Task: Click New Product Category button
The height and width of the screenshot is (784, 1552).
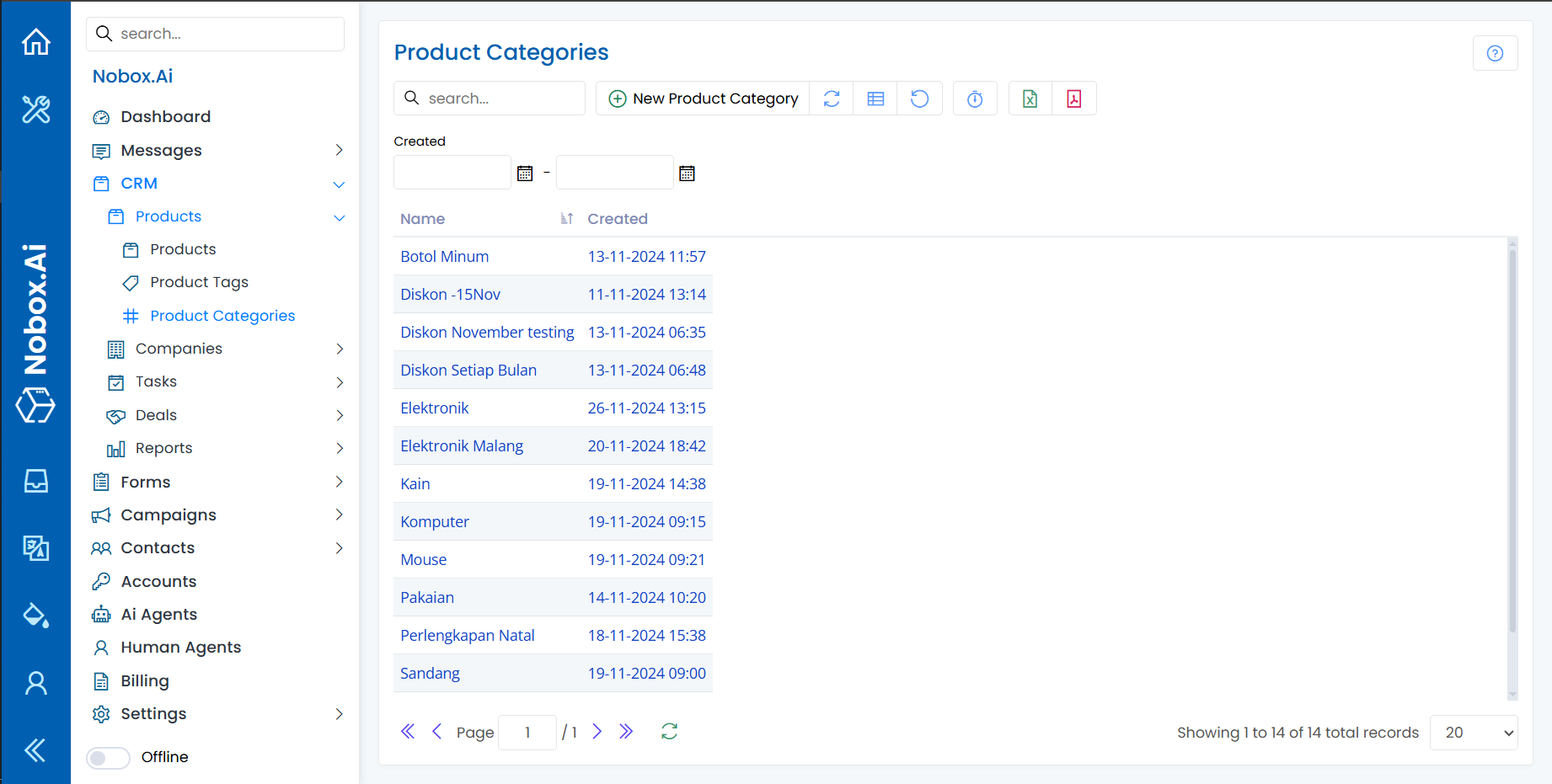Action: (704, 99)
